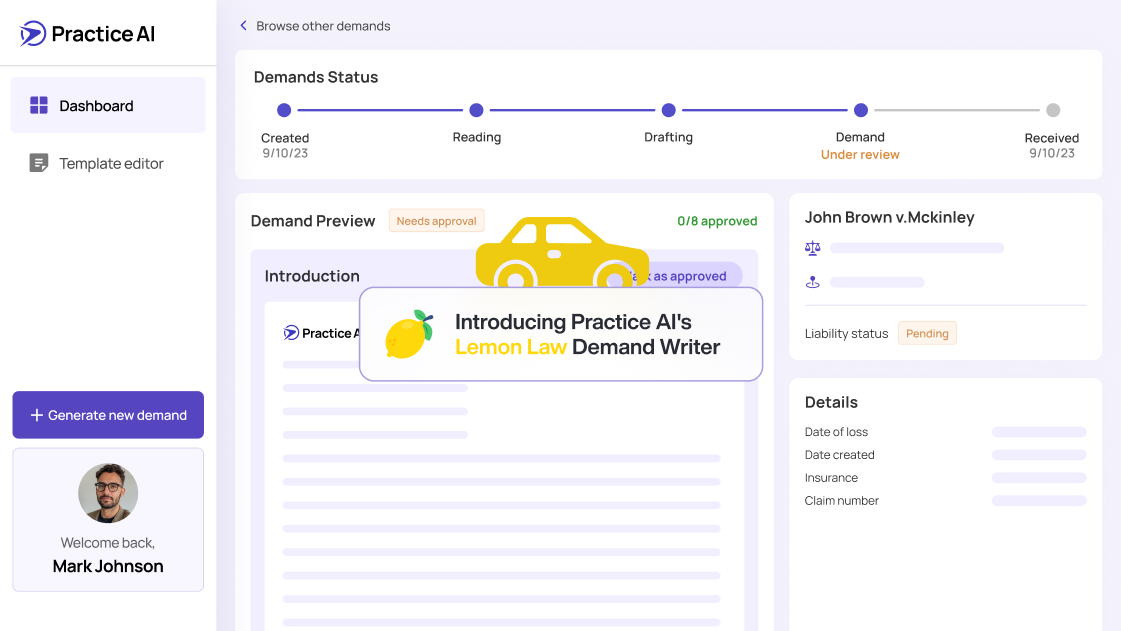1121x631 pixels.
Task: Click the Details panel heading
Action: click(831, 402)
